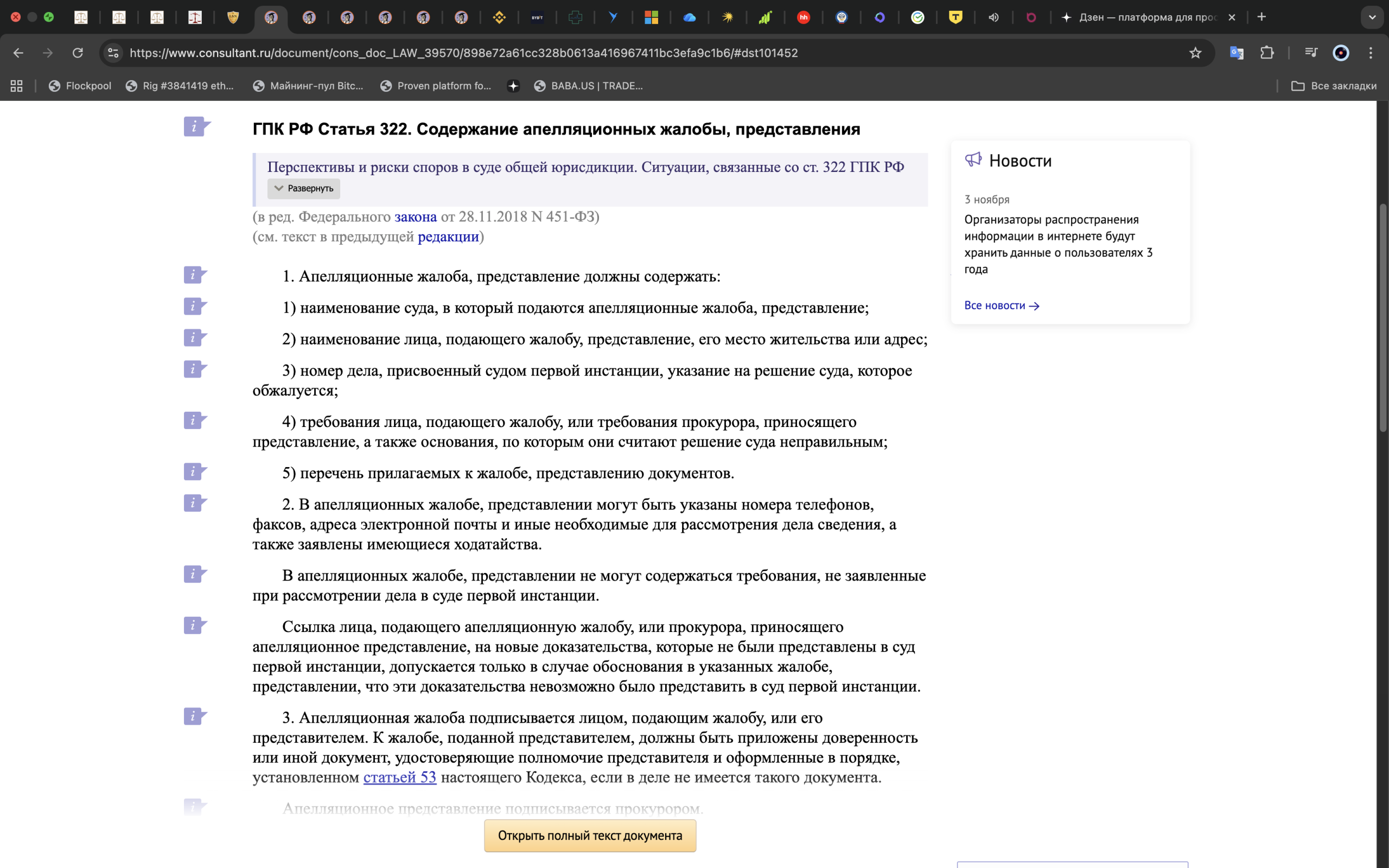Open the Chrome three-dot menu

1371,53
